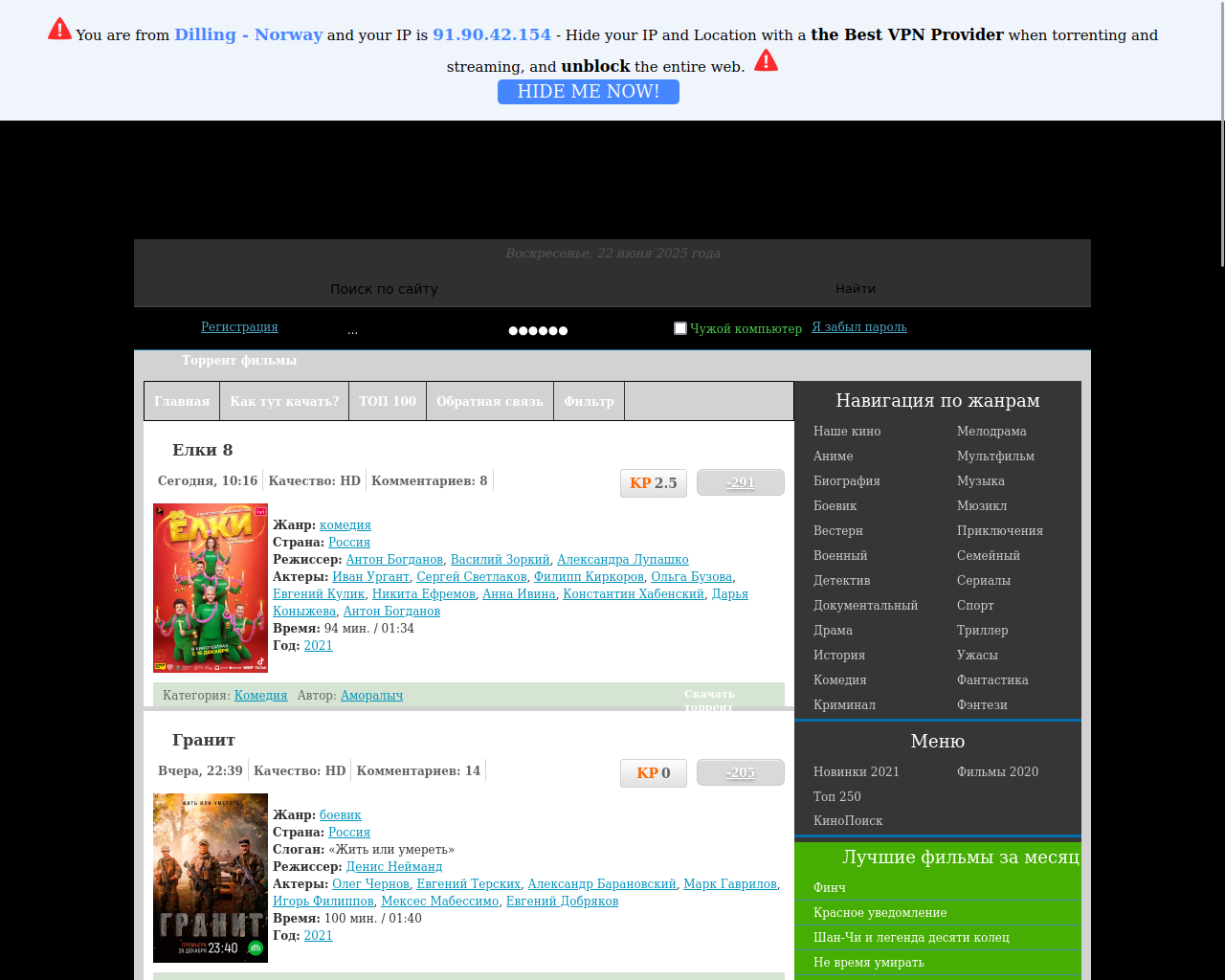Open the Елки 8 movie title
Viewport: 1225px width, 980px height.
pyautogui.click(x=203, y=450)
